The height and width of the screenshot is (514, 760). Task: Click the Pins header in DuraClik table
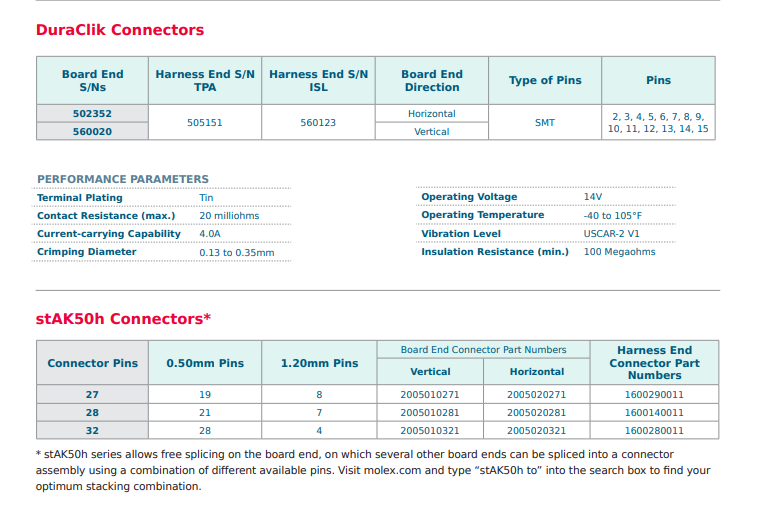(x=658, y=80)
